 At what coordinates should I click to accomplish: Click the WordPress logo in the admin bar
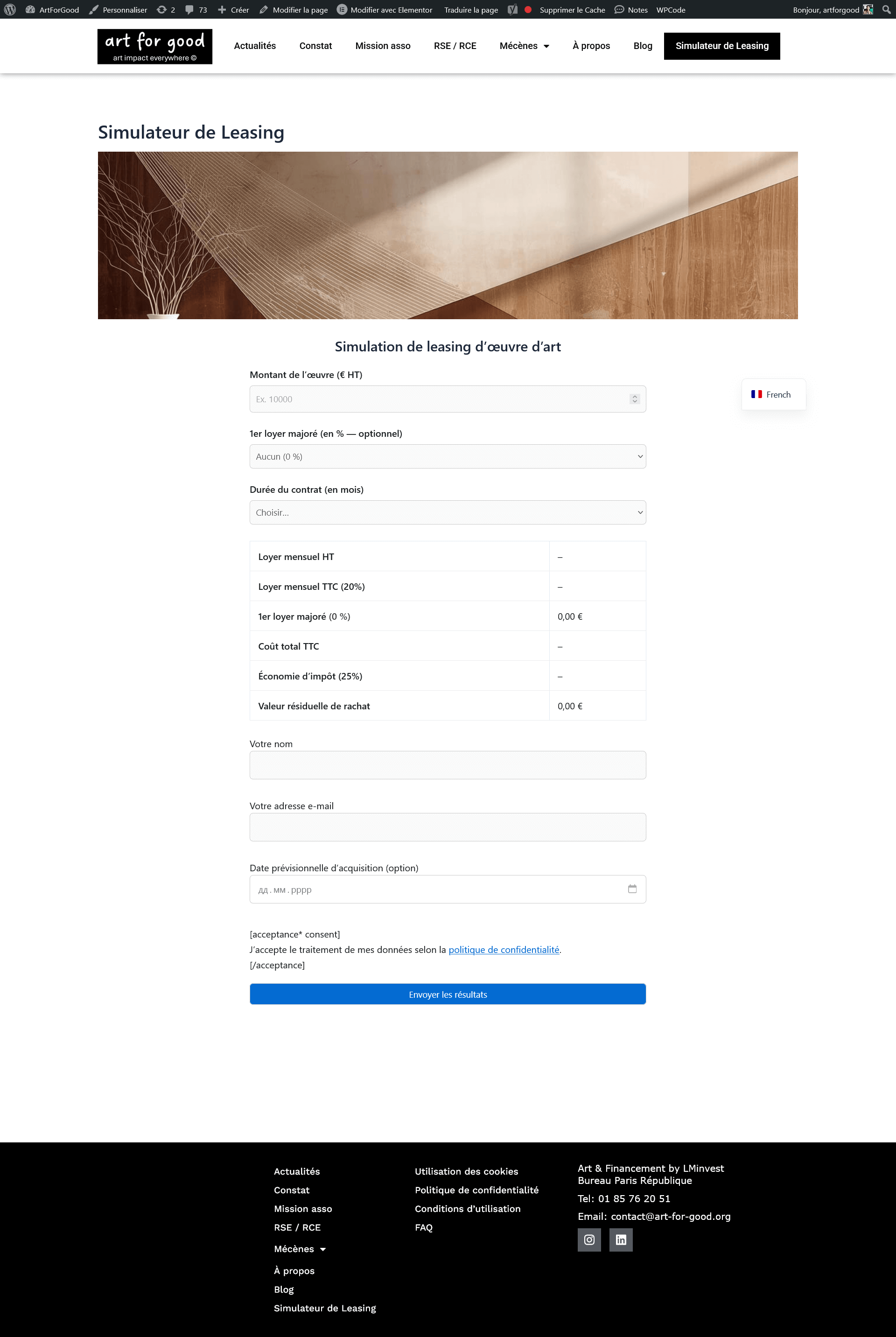[9, 9]
